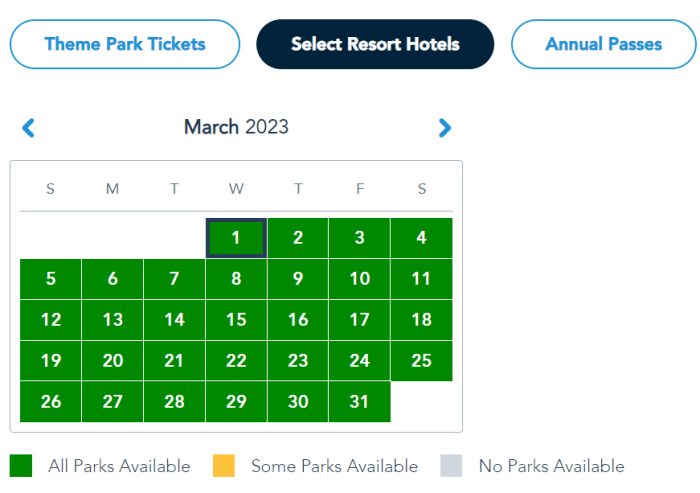Screen dimensions: 700x493
Task: Click the gray No Parks Available swatch
Action: pyautogui.click(x=451, y=466)
